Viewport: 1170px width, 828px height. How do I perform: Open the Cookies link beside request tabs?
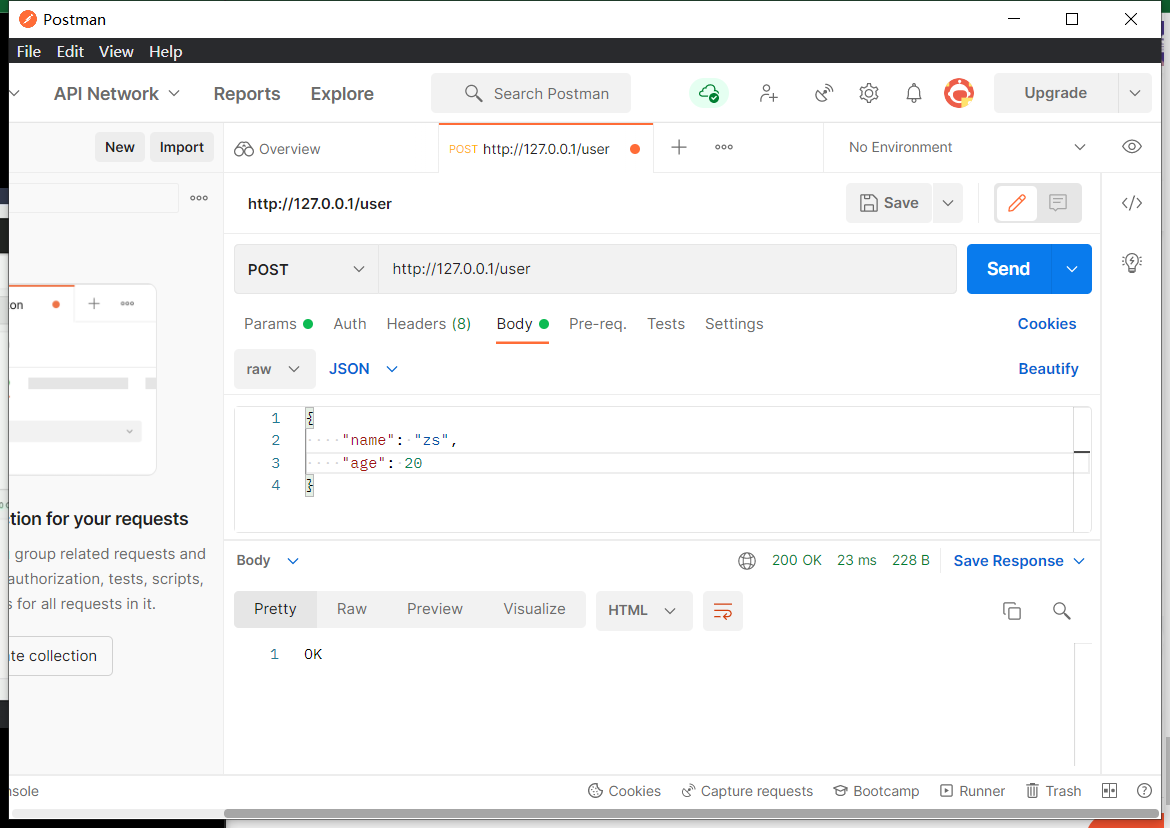[x=1046, y=324]
